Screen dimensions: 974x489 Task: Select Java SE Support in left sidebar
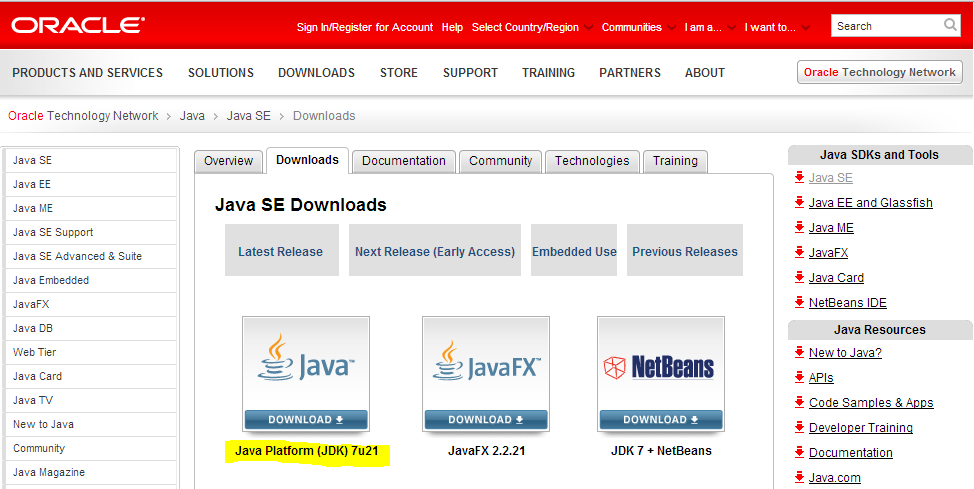91,232
